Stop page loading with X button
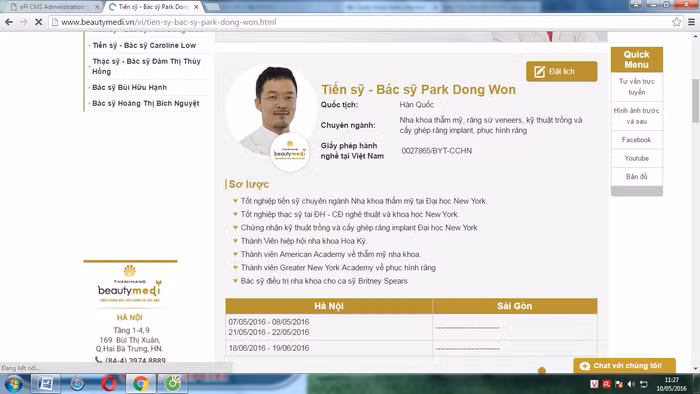This screenshot has height=394, width=700. click(x=38, y=22)
